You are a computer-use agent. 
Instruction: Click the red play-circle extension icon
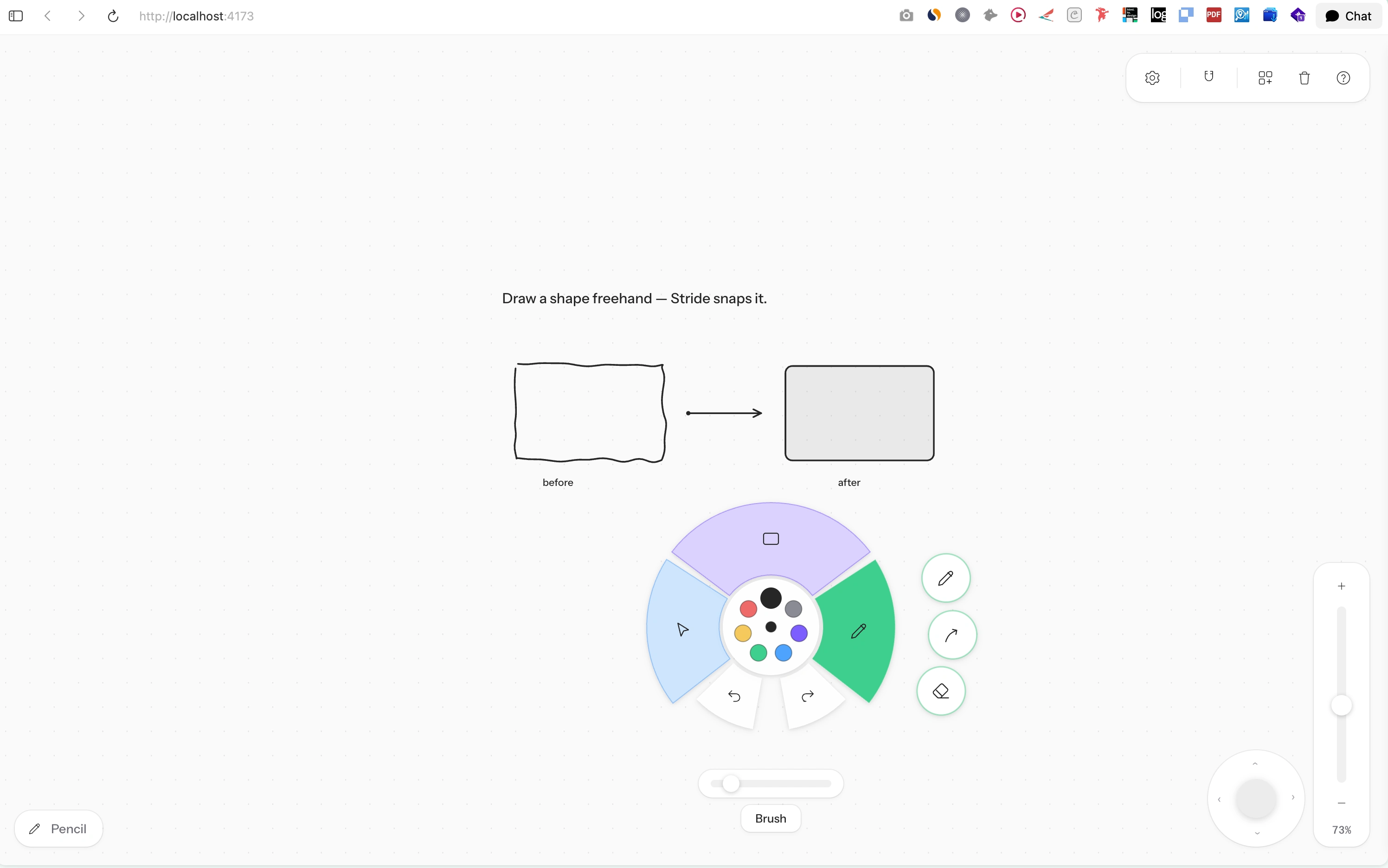pyautogui.click(x=1018, y=15)
